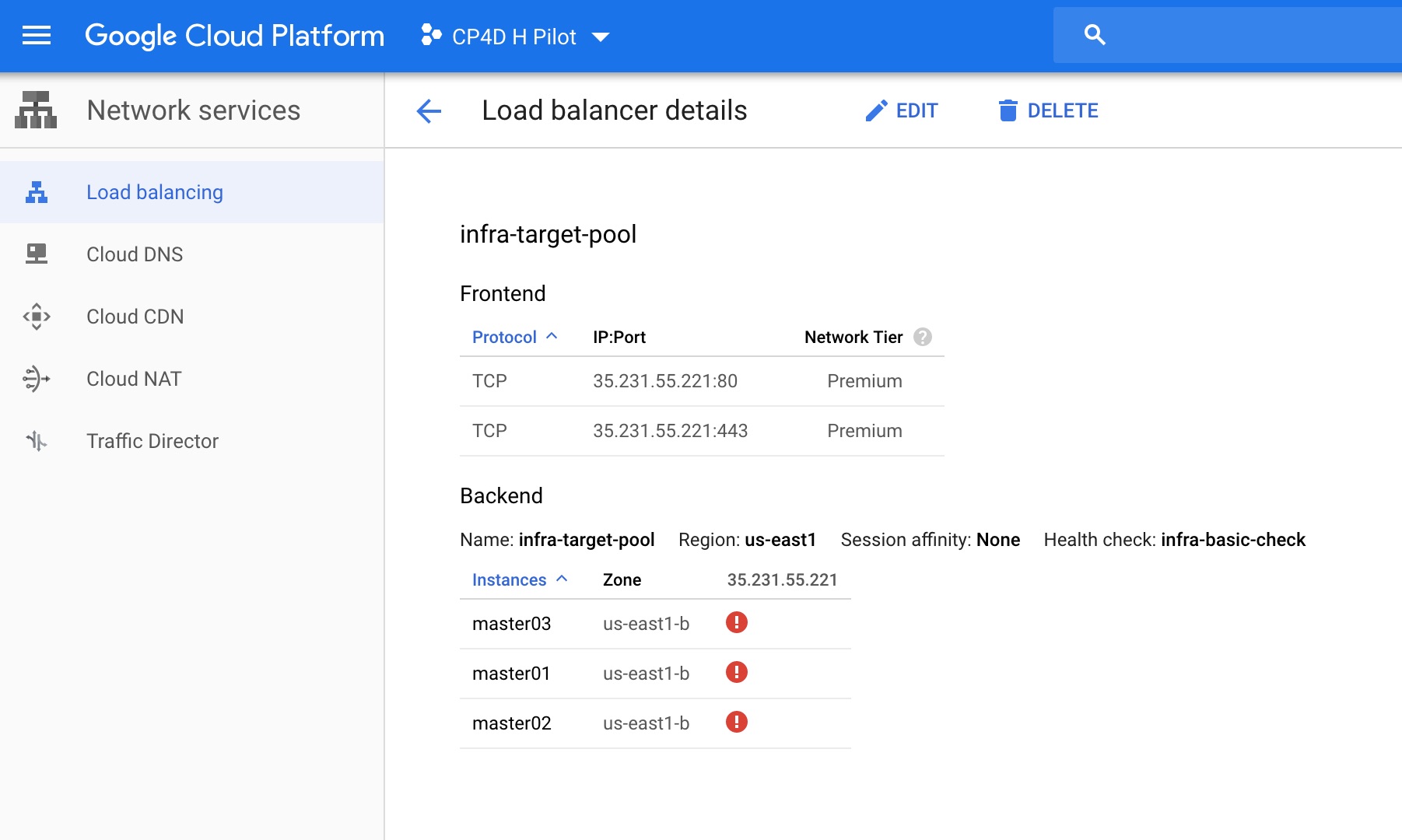Toggle Protocol column sort arrow
The height and width of the screenshot is (840, 1402).
click(x=552, y=336)
